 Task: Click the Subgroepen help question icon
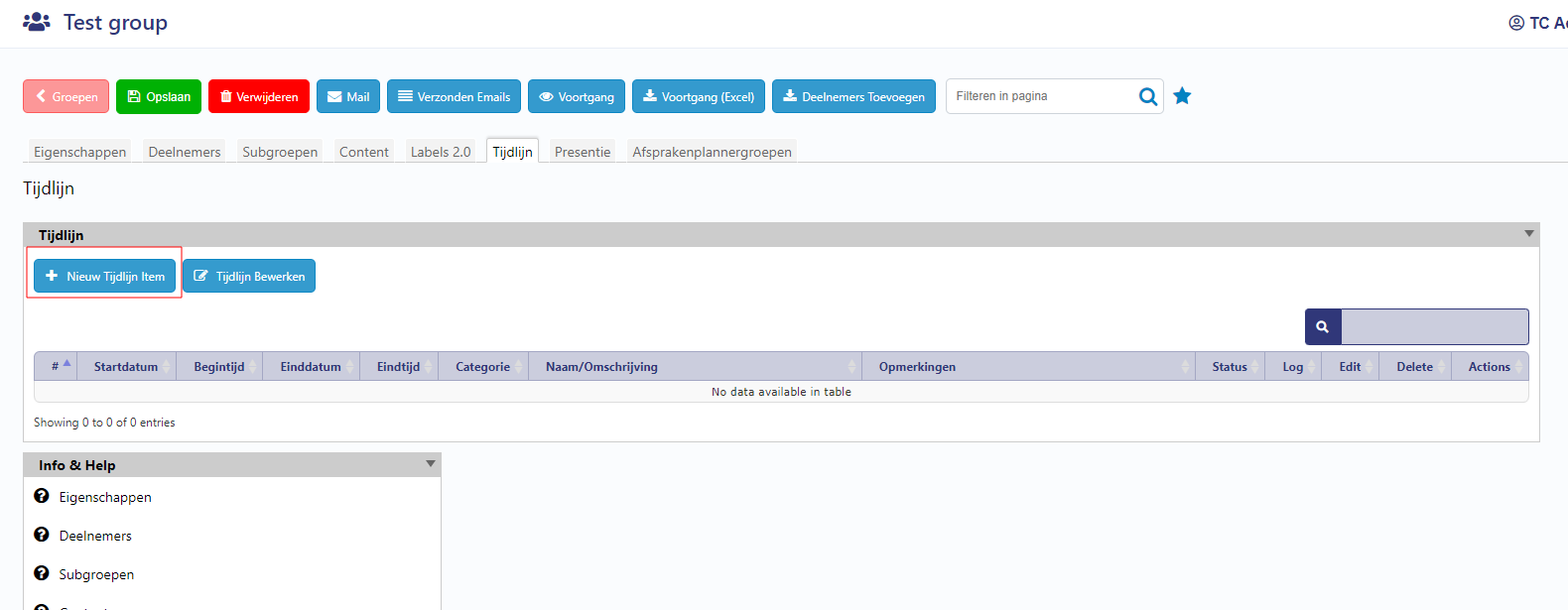pos(42,573)
